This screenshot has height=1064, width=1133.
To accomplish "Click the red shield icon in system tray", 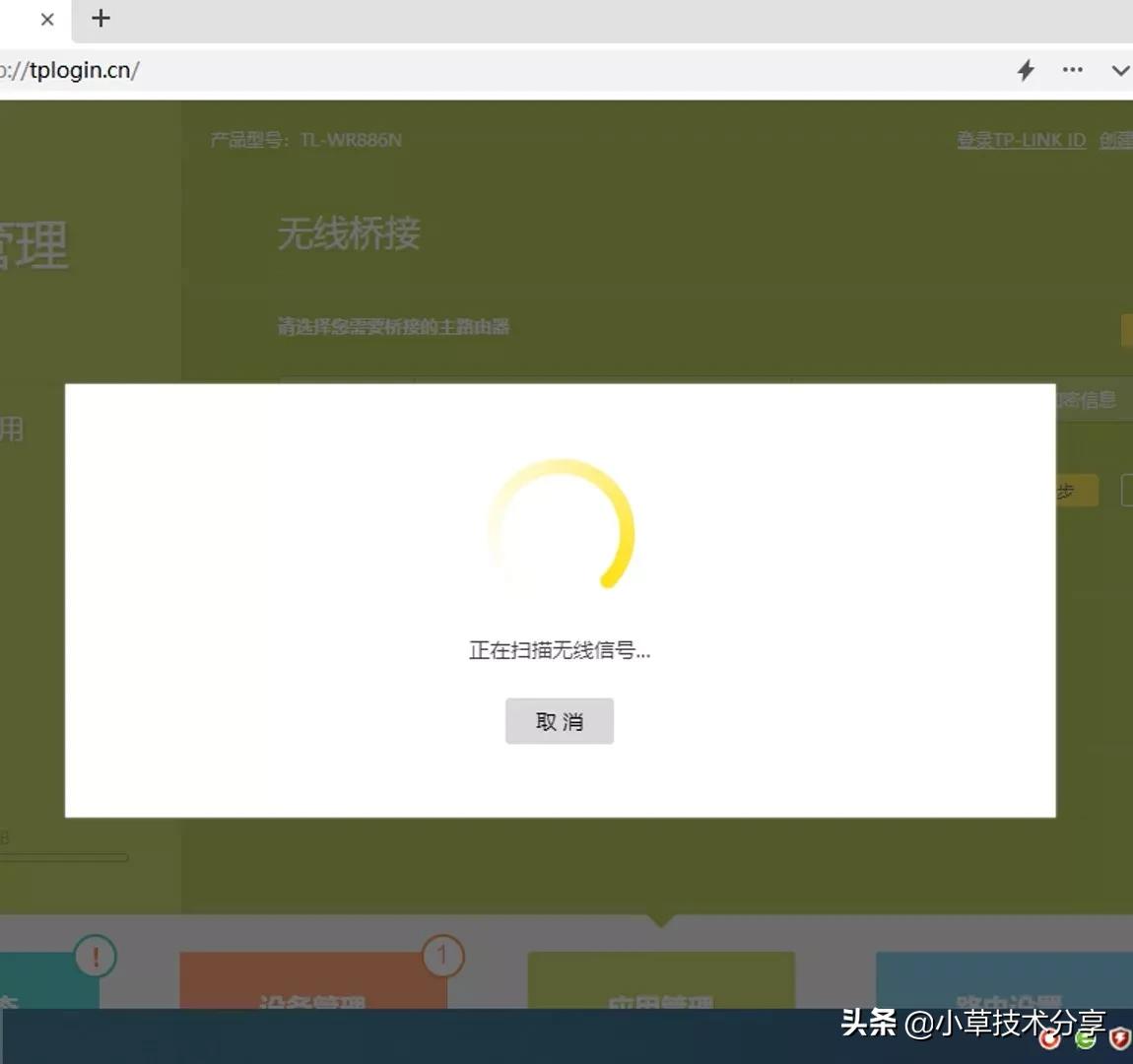I will 1120,1037.
